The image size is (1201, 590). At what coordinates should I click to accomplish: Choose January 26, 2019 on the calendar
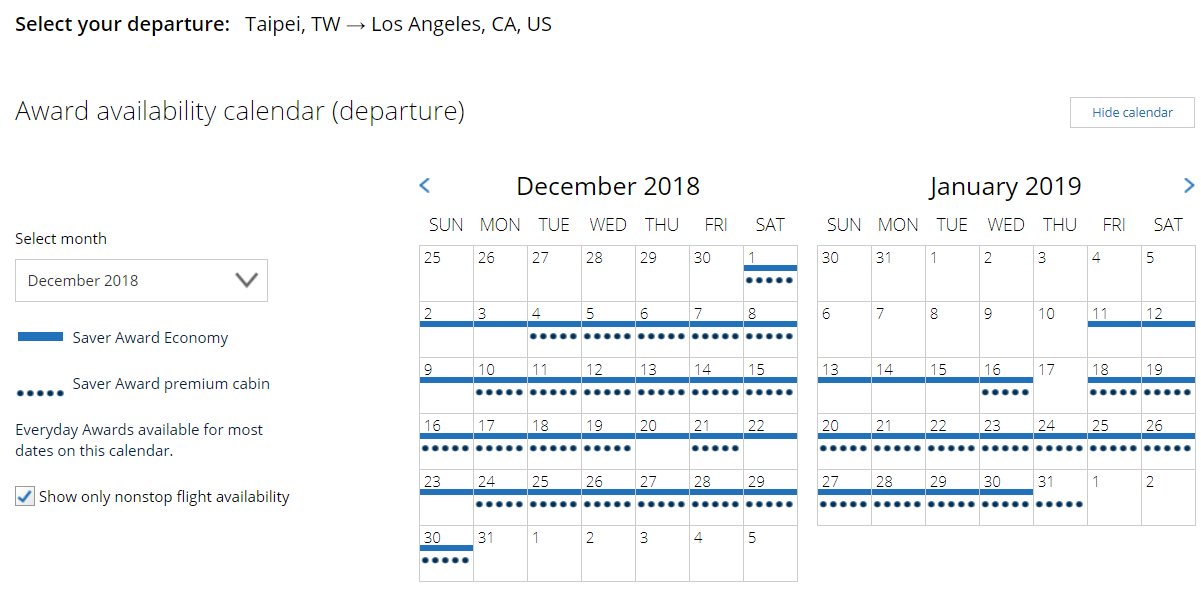[1168, 441]
